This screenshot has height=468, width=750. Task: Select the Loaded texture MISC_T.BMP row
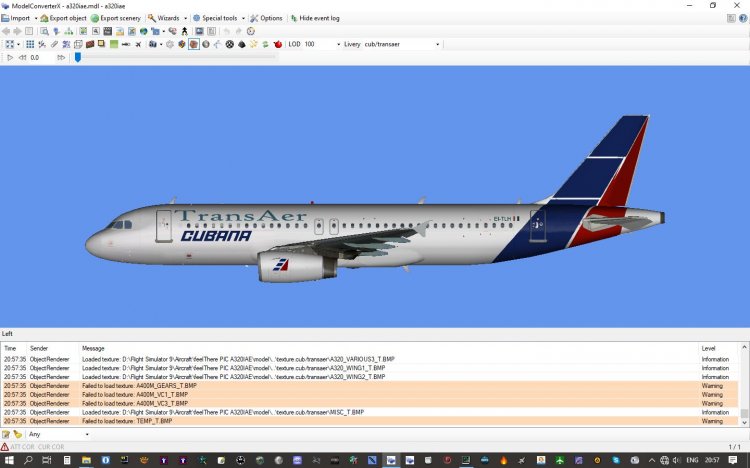tap(370, 412)
